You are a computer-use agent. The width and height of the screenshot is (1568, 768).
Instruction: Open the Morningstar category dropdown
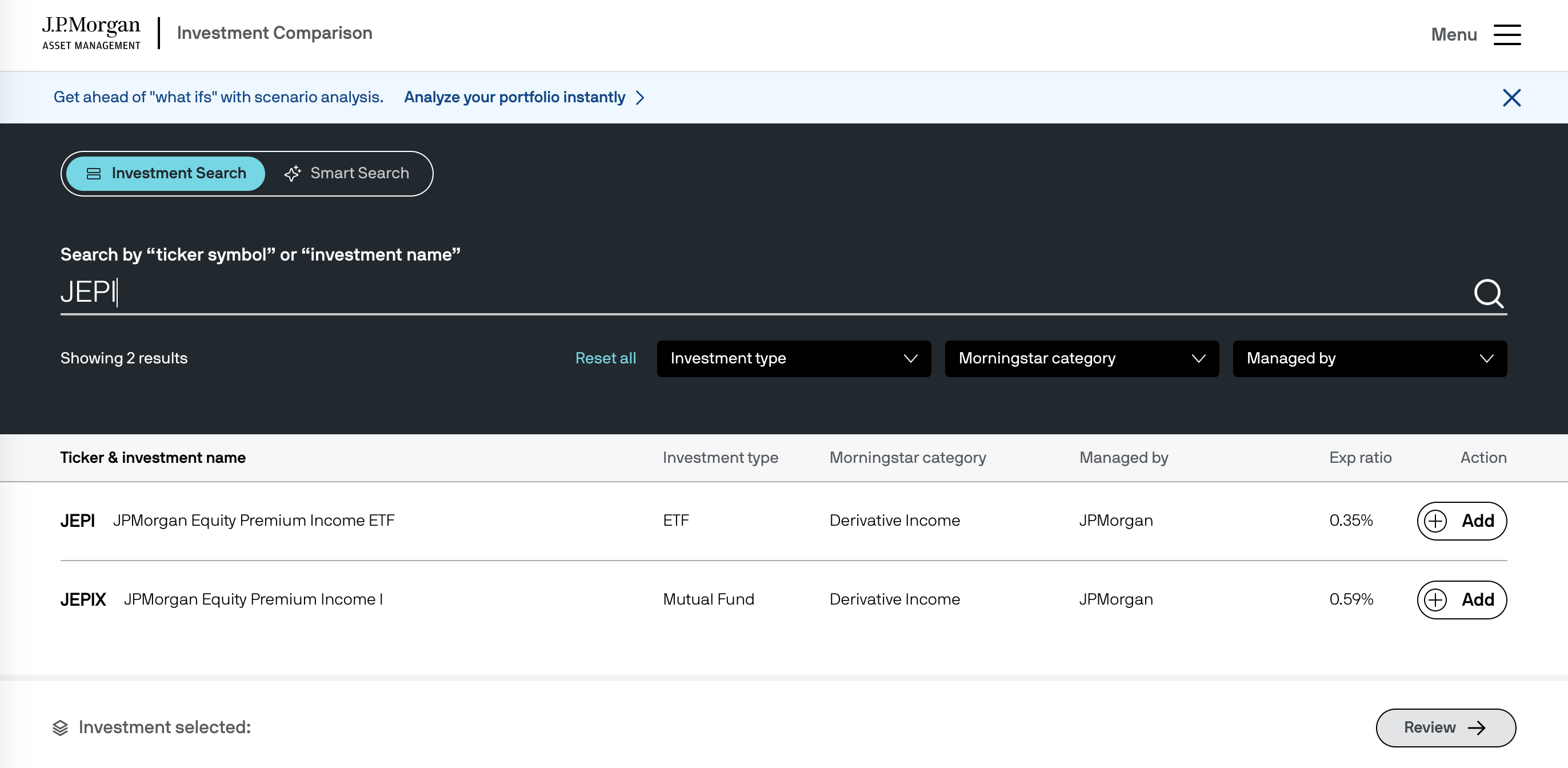pos(1081,358)
